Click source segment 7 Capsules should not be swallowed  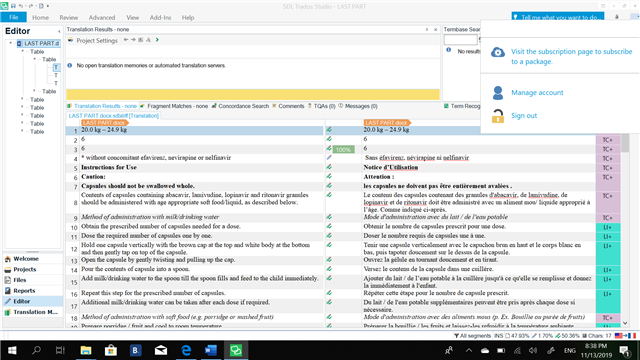tap(138, 186)
